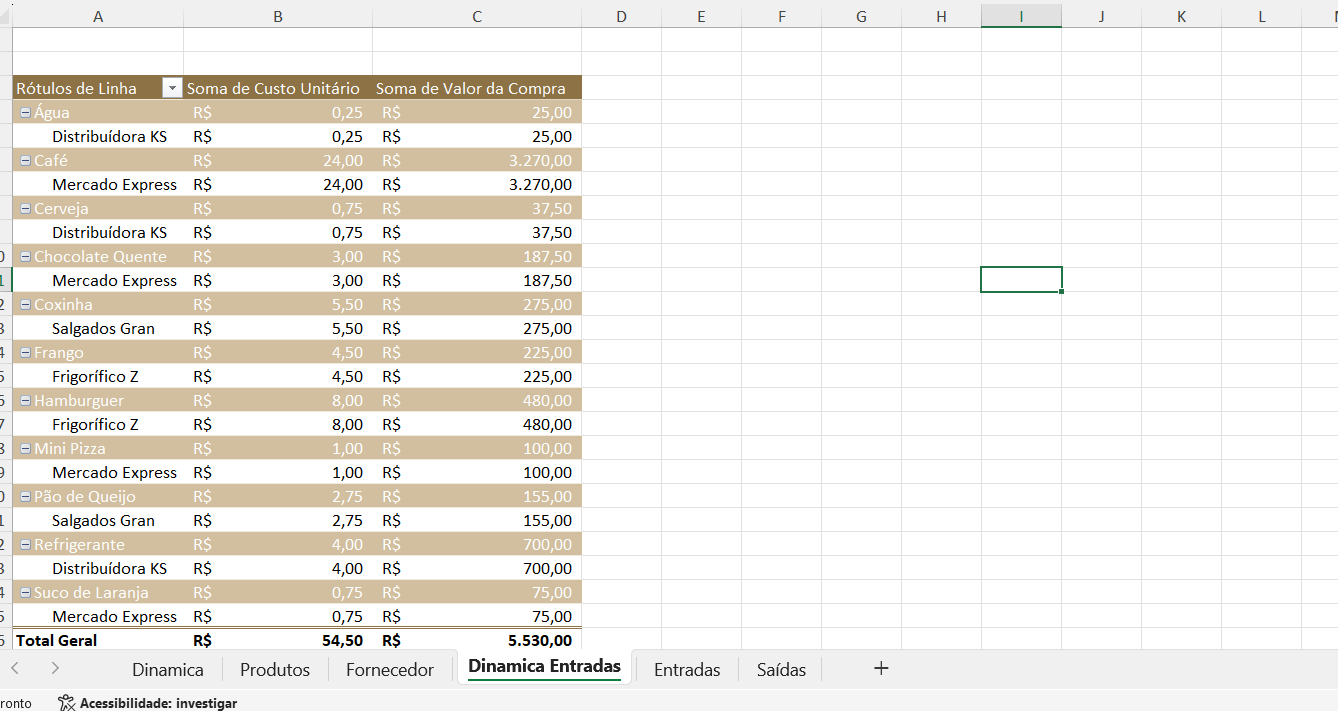Click the Soma de Custo Unitário header cell

[278, 88]
